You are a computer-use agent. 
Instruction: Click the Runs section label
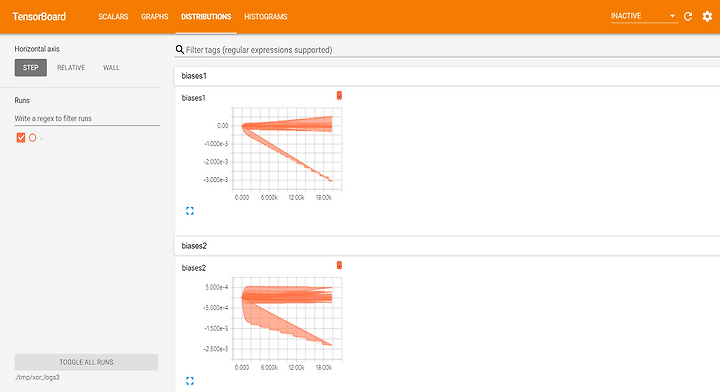[x=22, y=100]
